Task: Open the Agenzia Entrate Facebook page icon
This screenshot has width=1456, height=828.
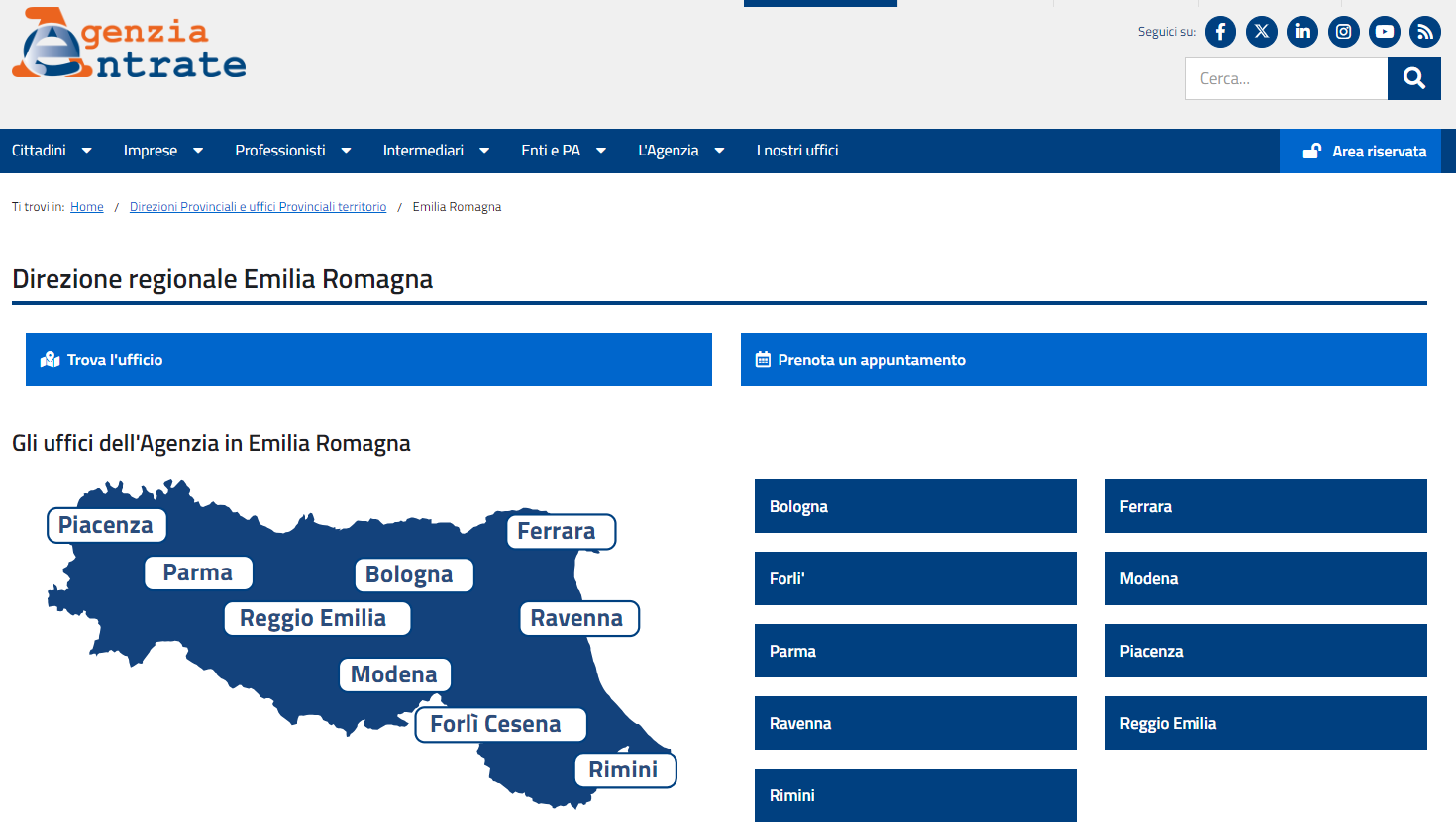Action: point(1220,32)
